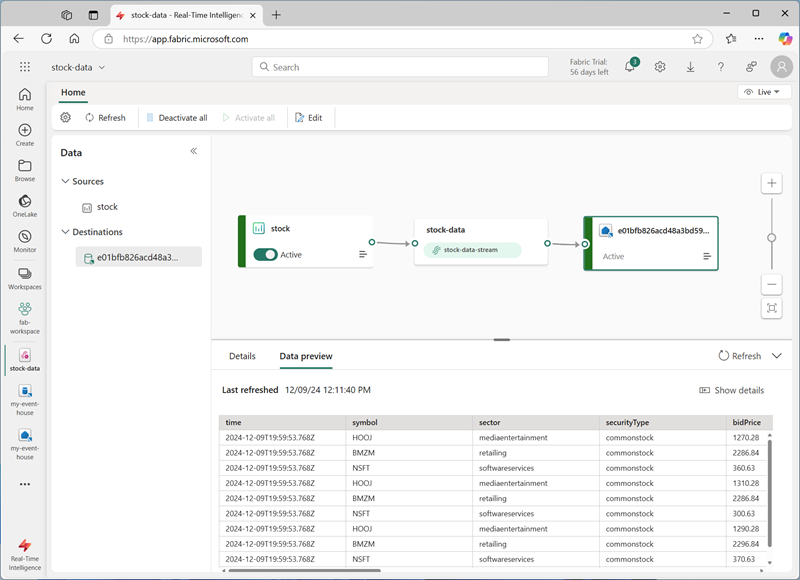Open Workspaces in the left sidebar

click(x=24, y=279)
